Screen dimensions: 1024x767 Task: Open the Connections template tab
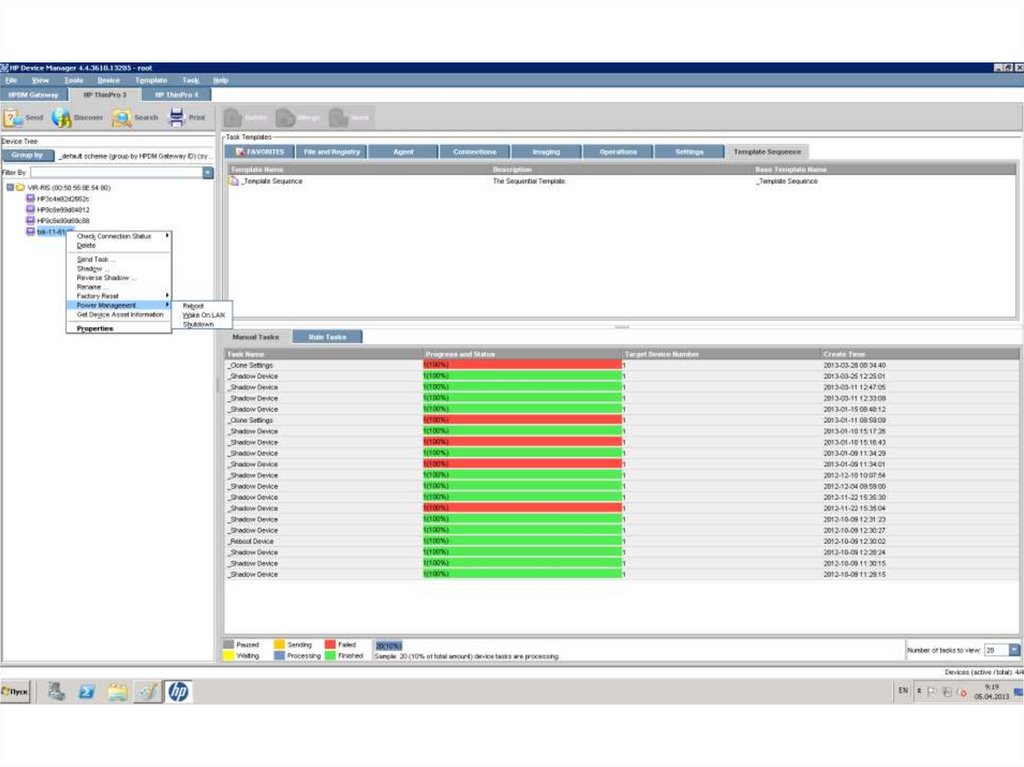pos(475,152)
